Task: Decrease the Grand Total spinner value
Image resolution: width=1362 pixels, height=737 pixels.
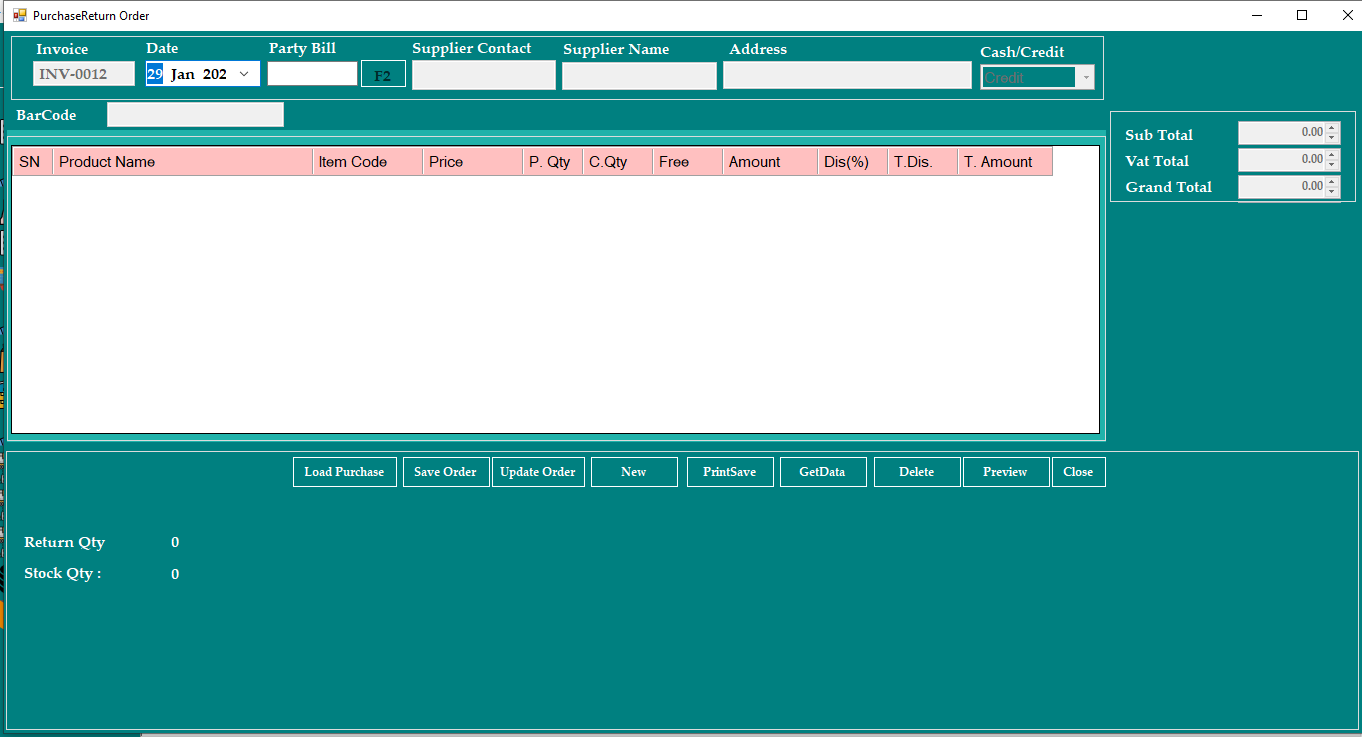Action: [1331, 191]
